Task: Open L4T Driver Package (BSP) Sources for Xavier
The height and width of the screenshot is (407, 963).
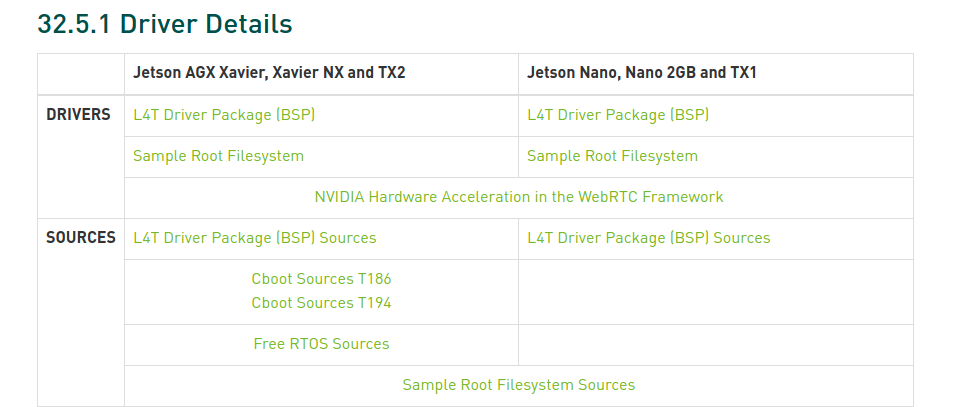Action: click(x=254, y=238)
